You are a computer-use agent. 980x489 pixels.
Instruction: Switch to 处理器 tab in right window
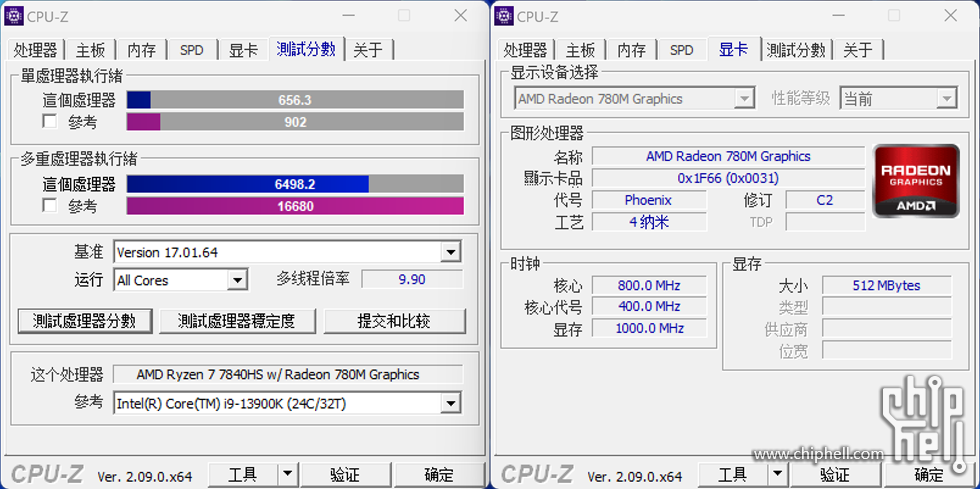(x=525, y=50)
